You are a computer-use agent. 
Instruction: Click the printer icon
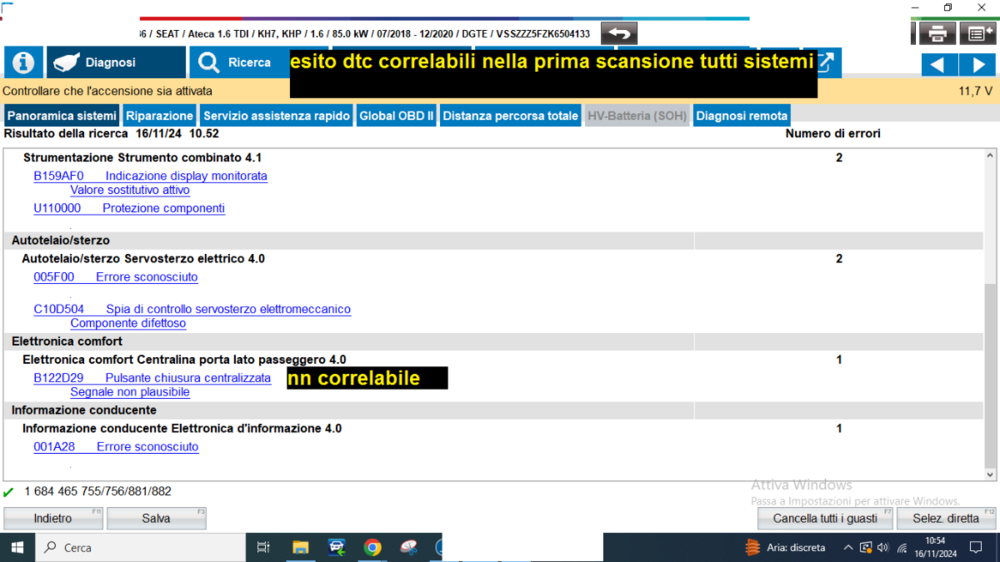click(x=937, y=34)
